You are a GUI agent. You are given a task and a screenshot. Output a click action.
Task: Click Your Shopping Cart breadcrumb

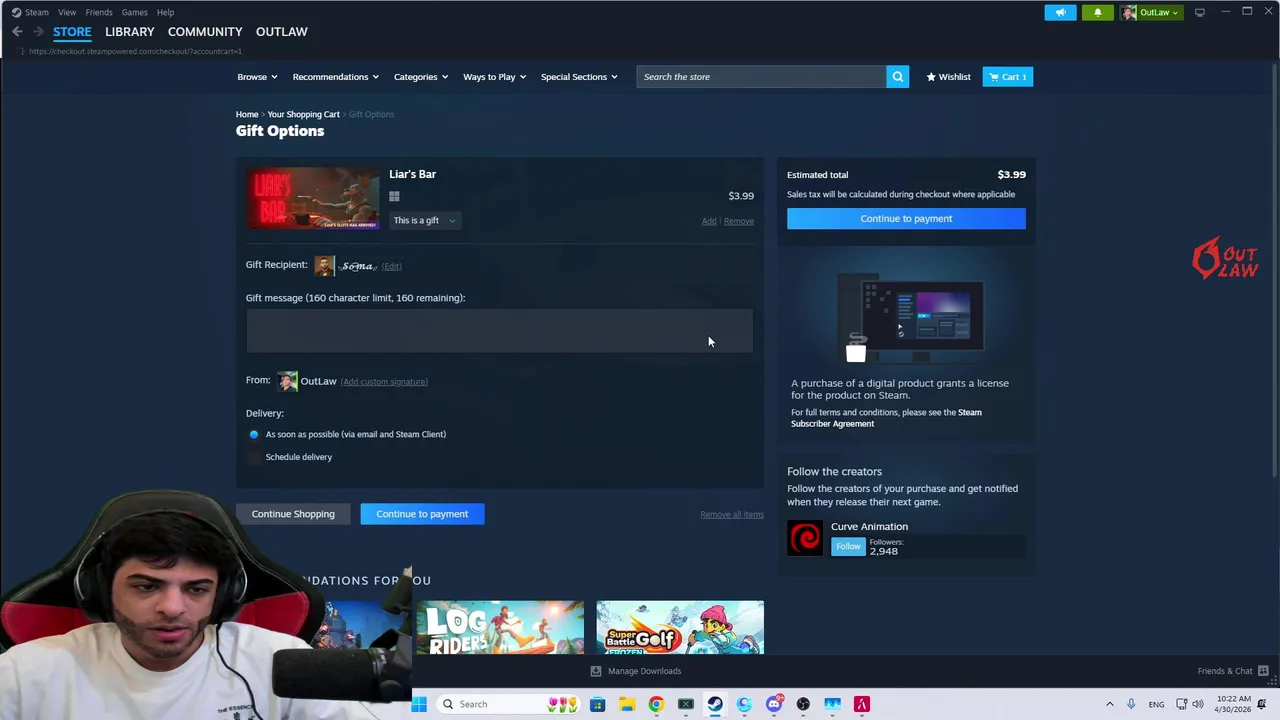(x=304, y=114)
